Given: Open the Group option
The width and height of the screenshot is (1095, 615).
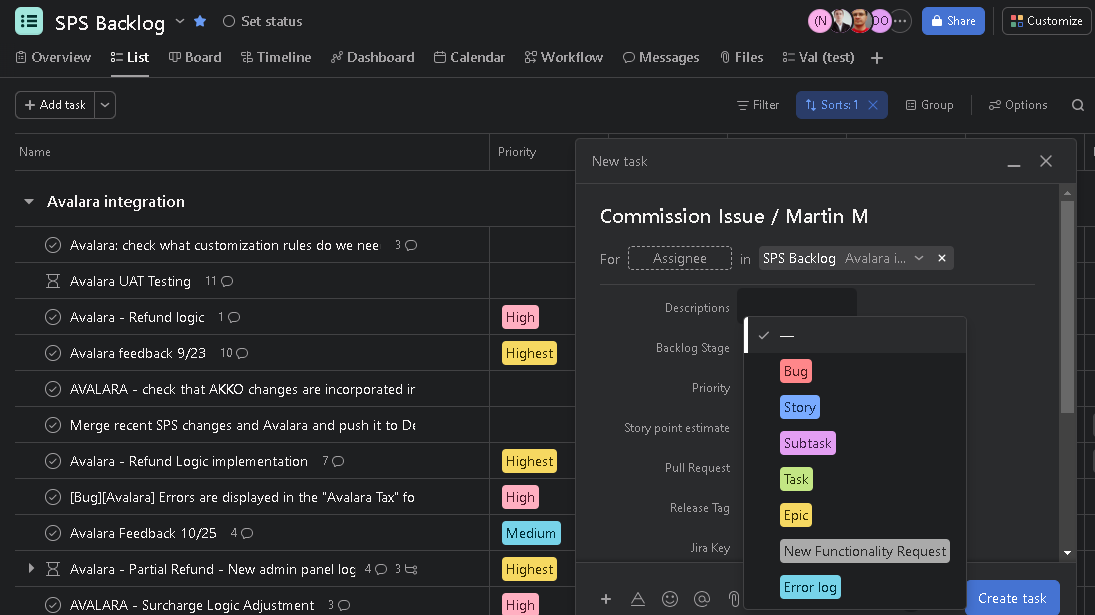Looking at the screenshot, I should (x=929, y=105).
